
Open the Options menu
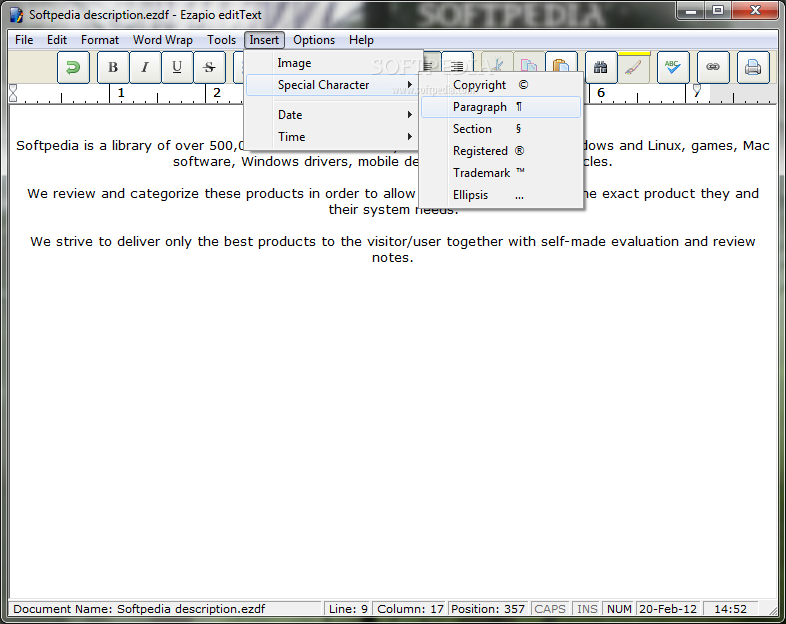[x=314, y=40]
